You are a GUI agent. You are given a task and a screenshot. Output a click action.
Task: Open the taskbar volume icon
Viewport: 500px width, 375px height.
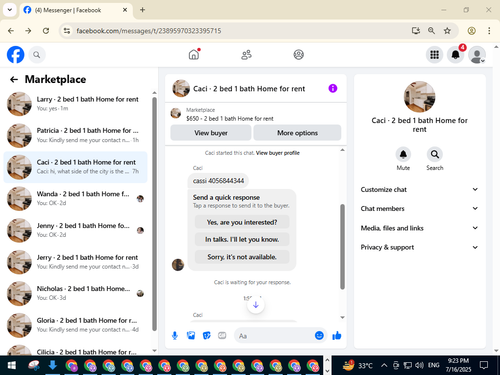(x=419, y=366)
